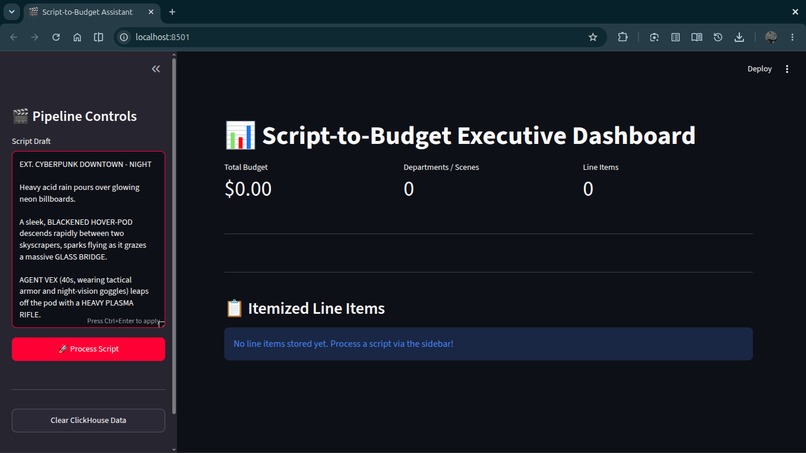This screenshot has height=453, width=806.
Task: Click the Deploy button
Action: coord(759,69)
